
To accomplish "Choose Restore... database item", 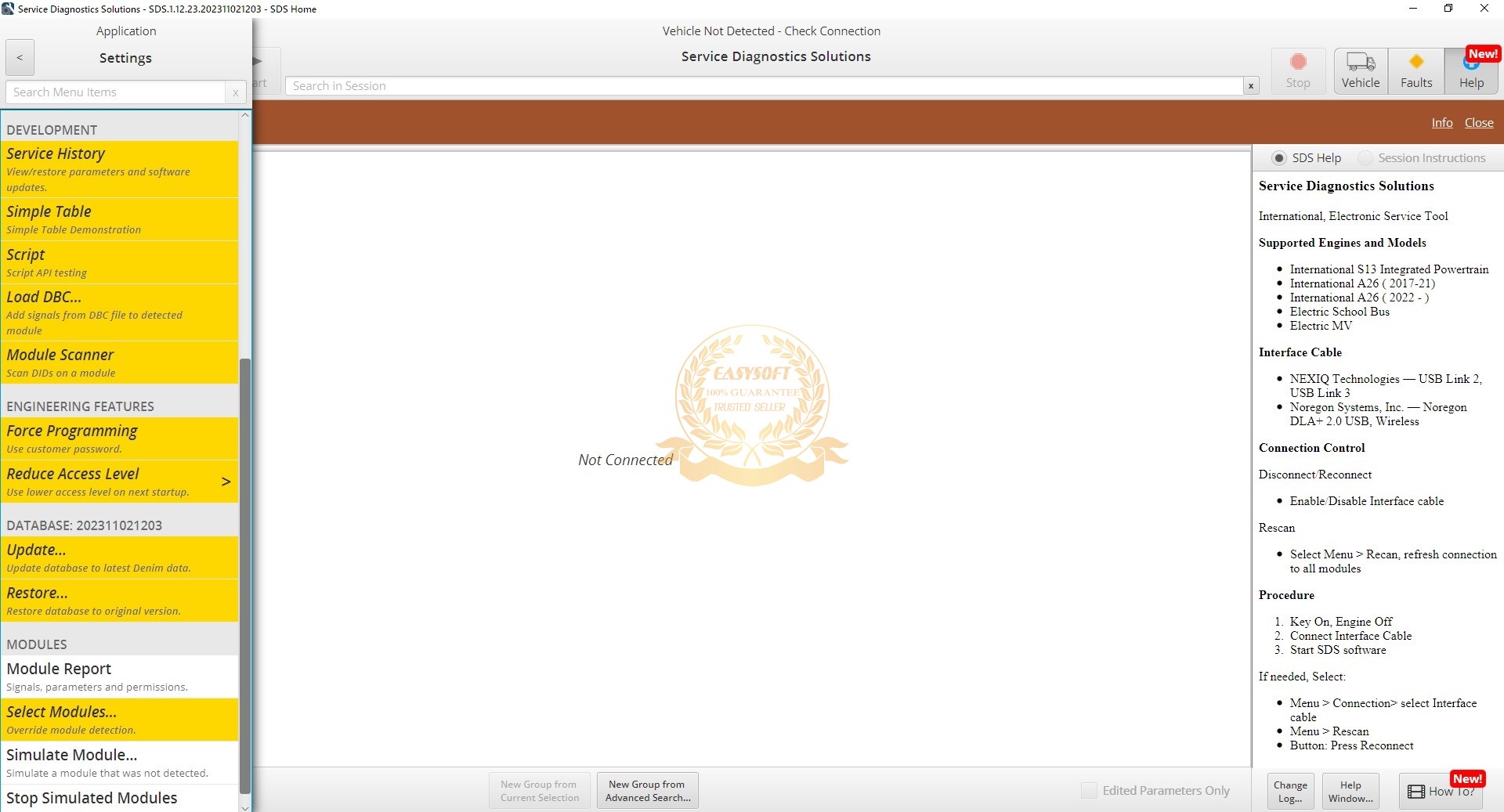I will point(120,601).
